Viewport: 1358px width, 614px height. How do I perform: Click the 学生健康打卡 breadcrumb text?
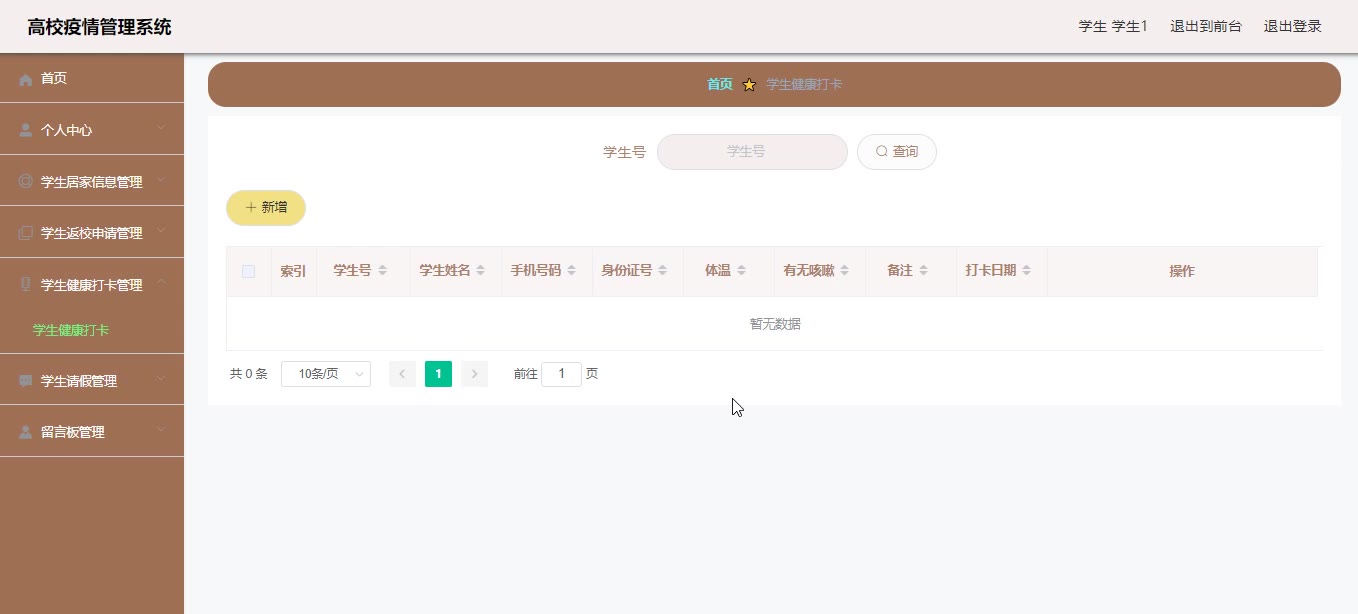tap(804, 84)
